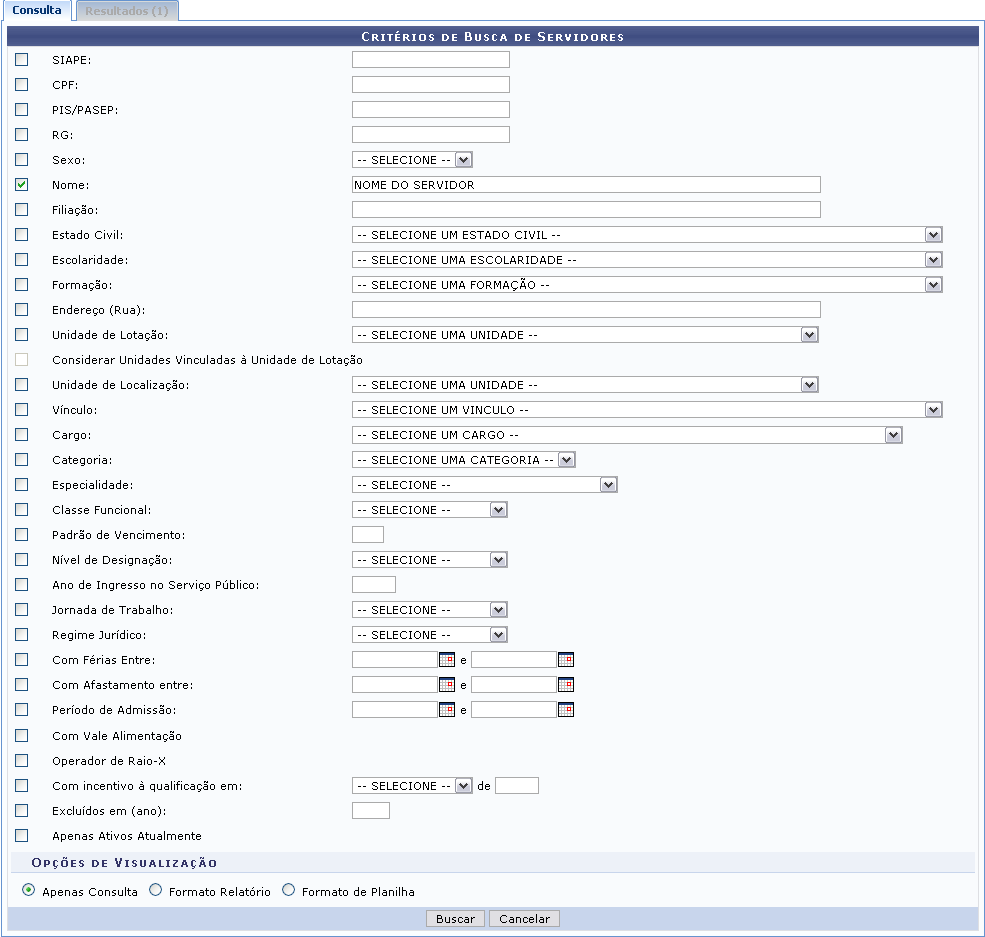Select the Consulta tab

36,10
